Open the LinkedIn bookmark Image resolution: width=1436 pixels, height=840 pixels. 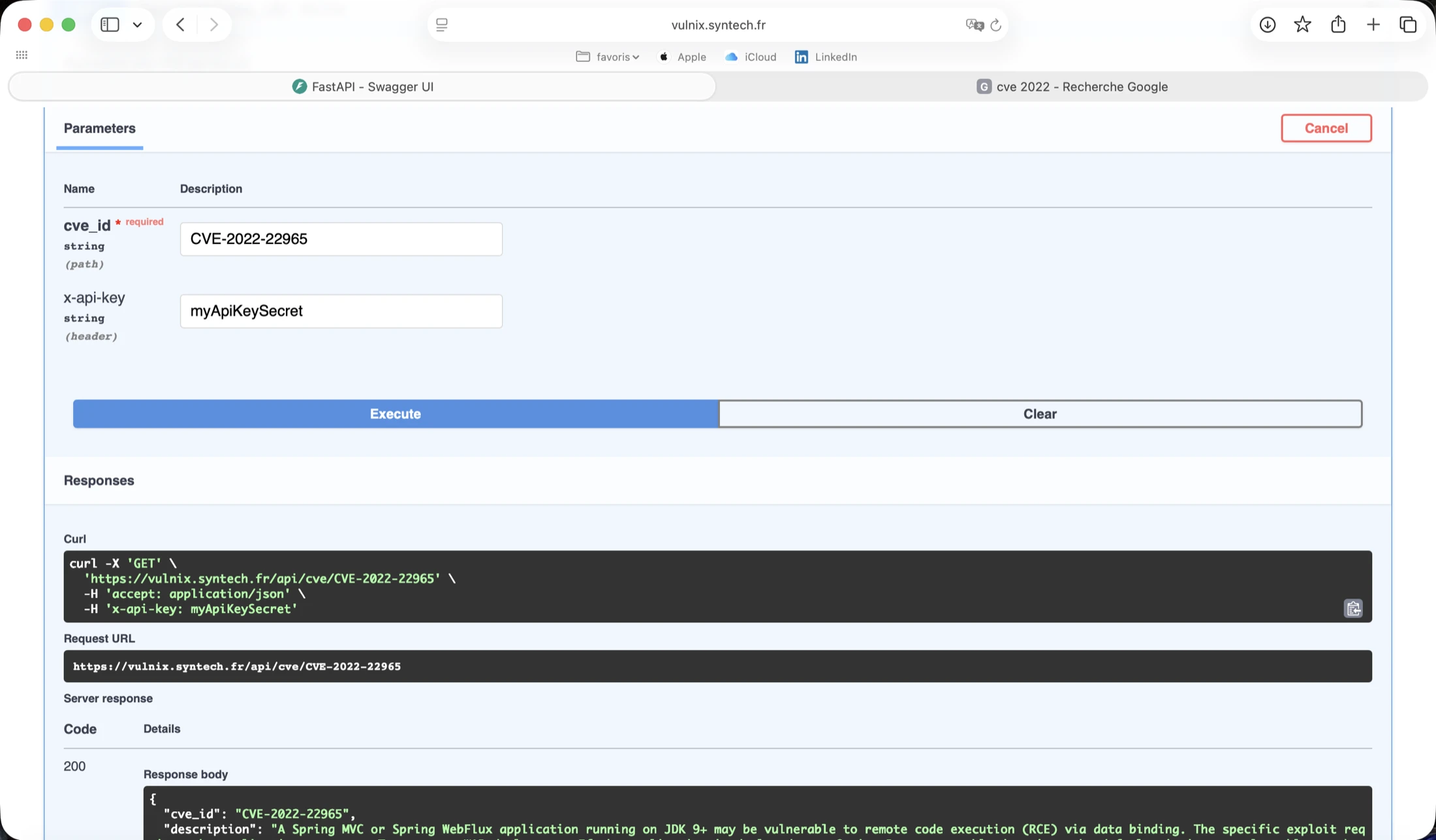pyautogui.click(x=826, y=57)
